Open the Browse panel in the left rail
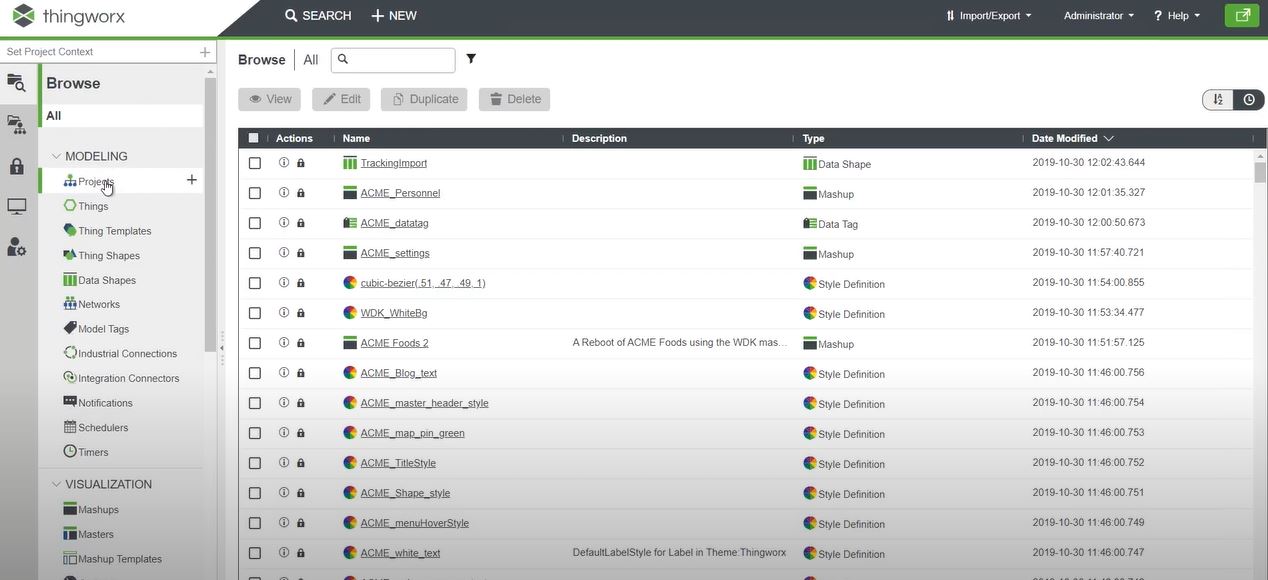Viewport: 1268px width, 580px height. tap(16, 83)
